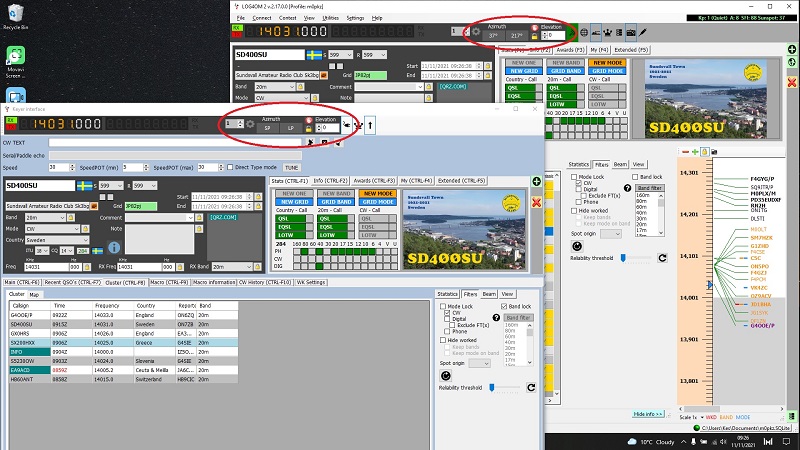Click the Hide info >> button
This screenshot has width=800, height=450.
[x=648, y=414]
